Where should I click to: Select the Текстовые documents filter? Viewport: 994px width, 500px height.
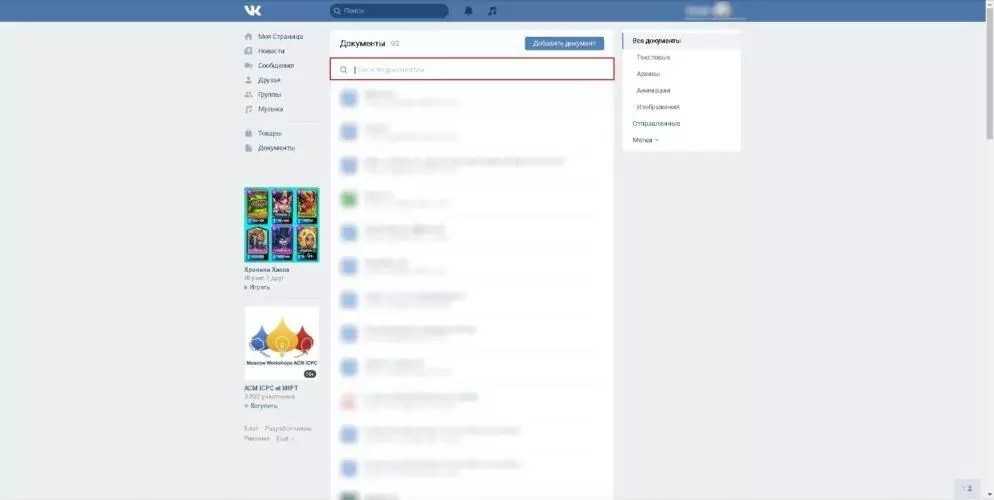[653, 57]
